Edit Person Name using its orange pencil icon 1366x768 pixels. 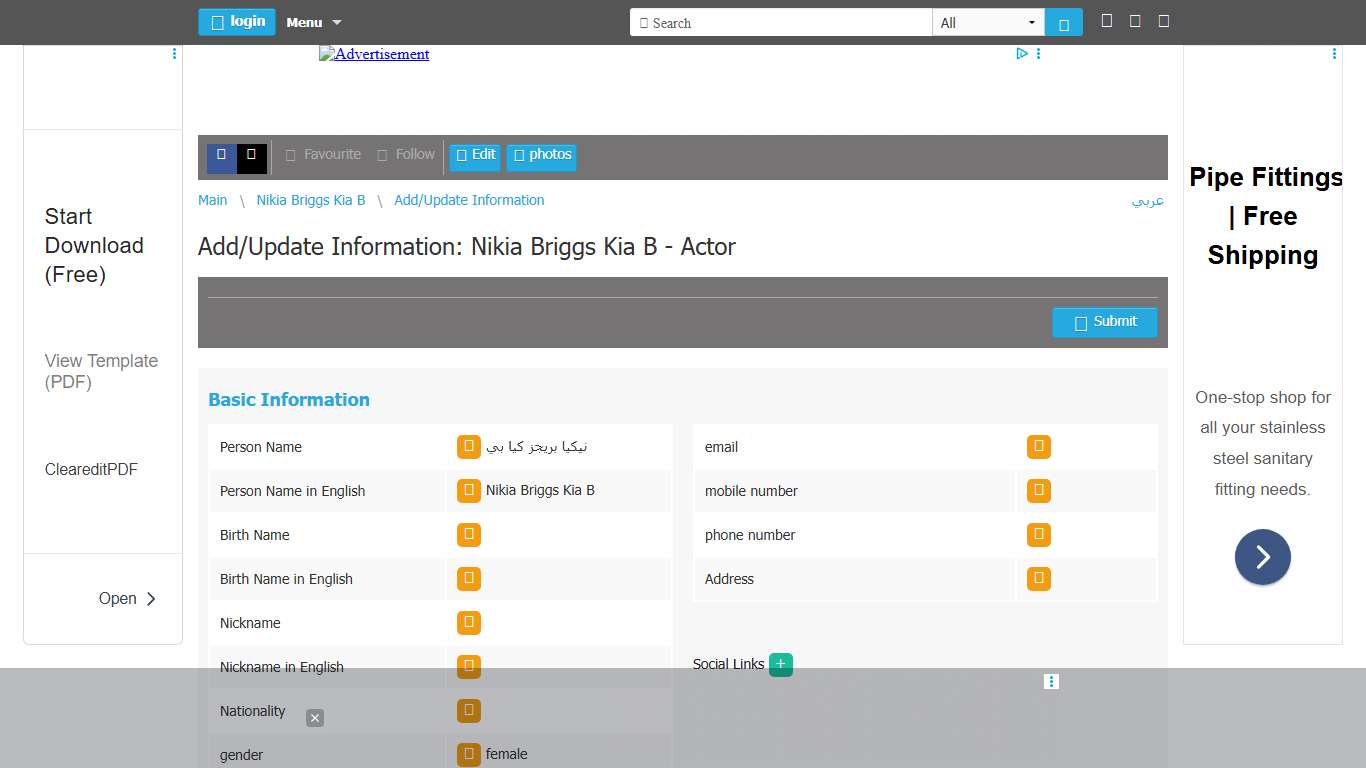pos(468,446)
